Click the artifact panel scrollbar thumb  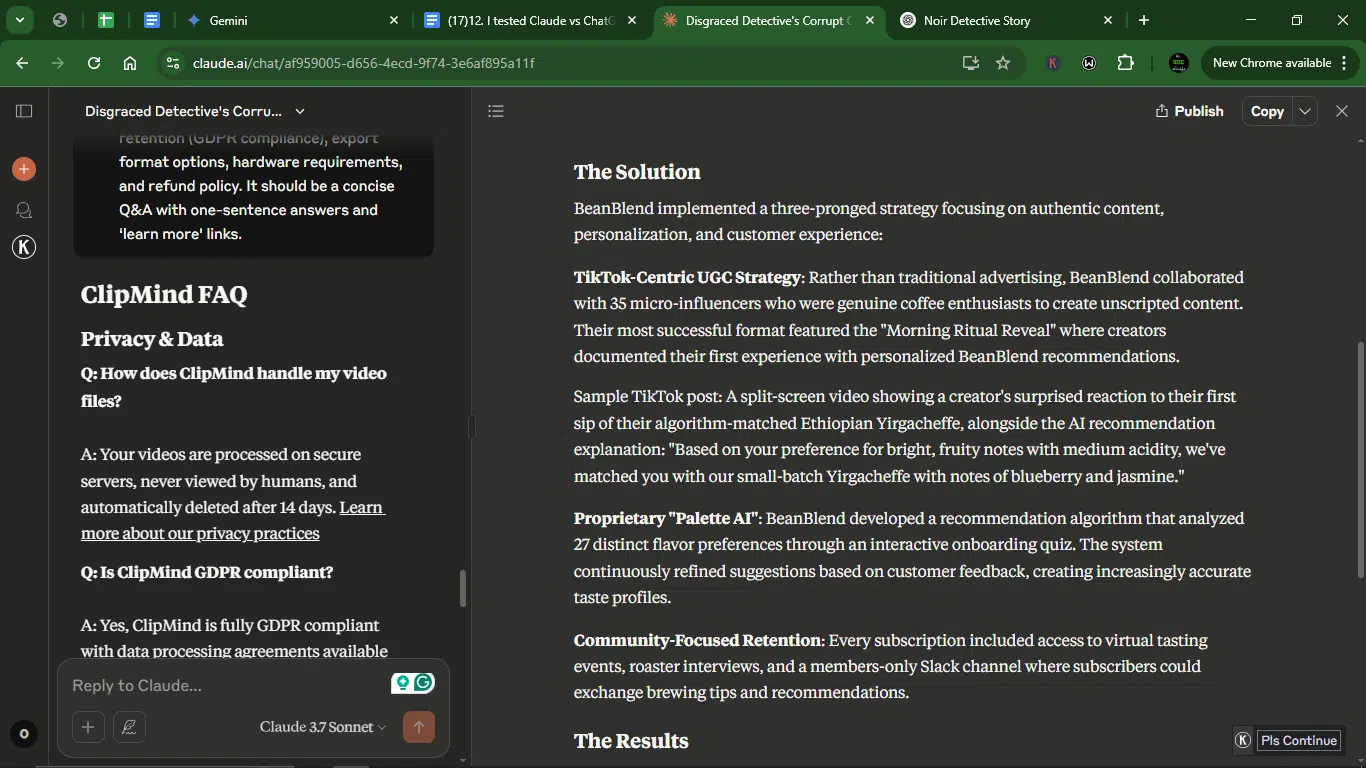pyautogui.click(x=1360, y=460)
